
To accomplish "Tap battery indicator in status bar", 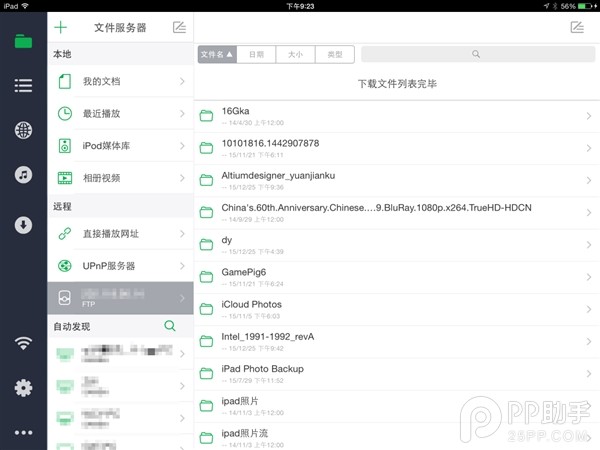I will [587, 6].
